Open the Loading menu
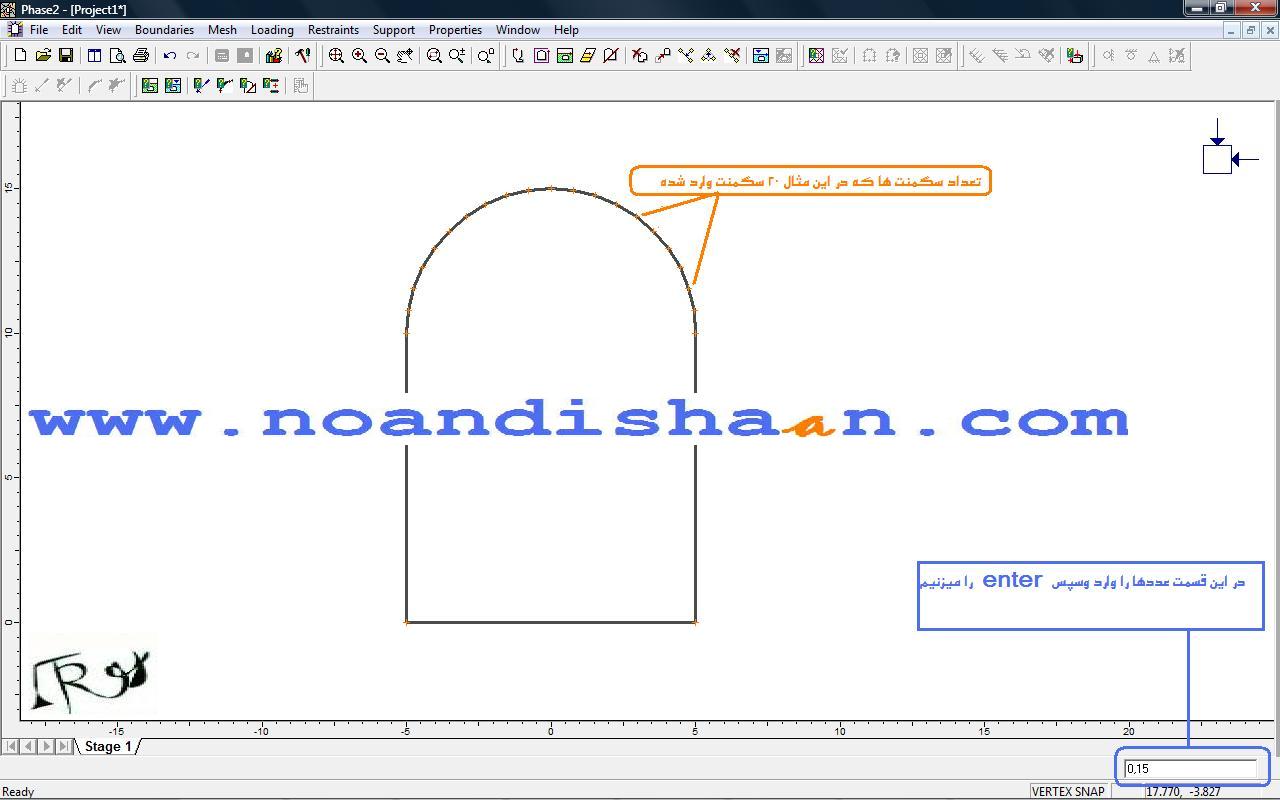The image size is (1280, 800). click(272, 30)
